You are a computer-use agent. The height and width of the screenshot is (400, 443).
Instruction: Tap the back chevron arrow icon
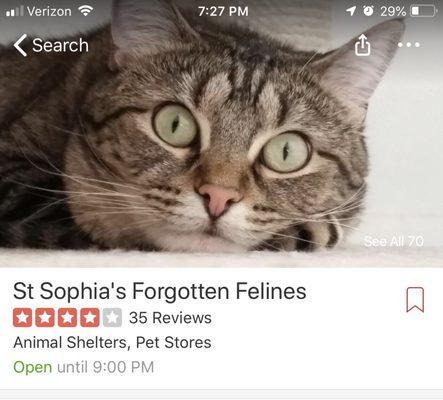click(20, 45)
